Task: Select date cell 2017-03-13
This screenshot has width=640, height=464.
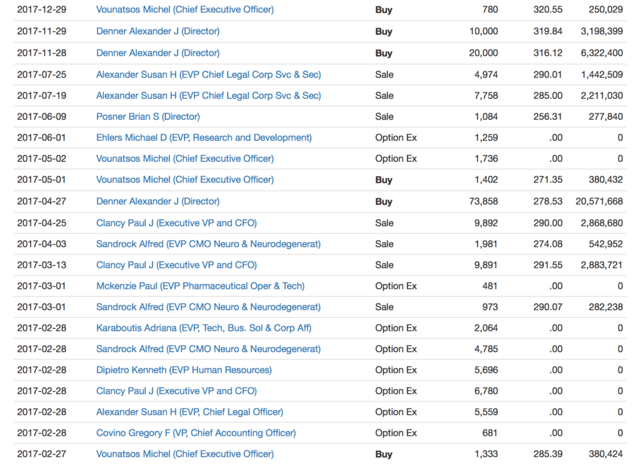Action: point(42,265)
